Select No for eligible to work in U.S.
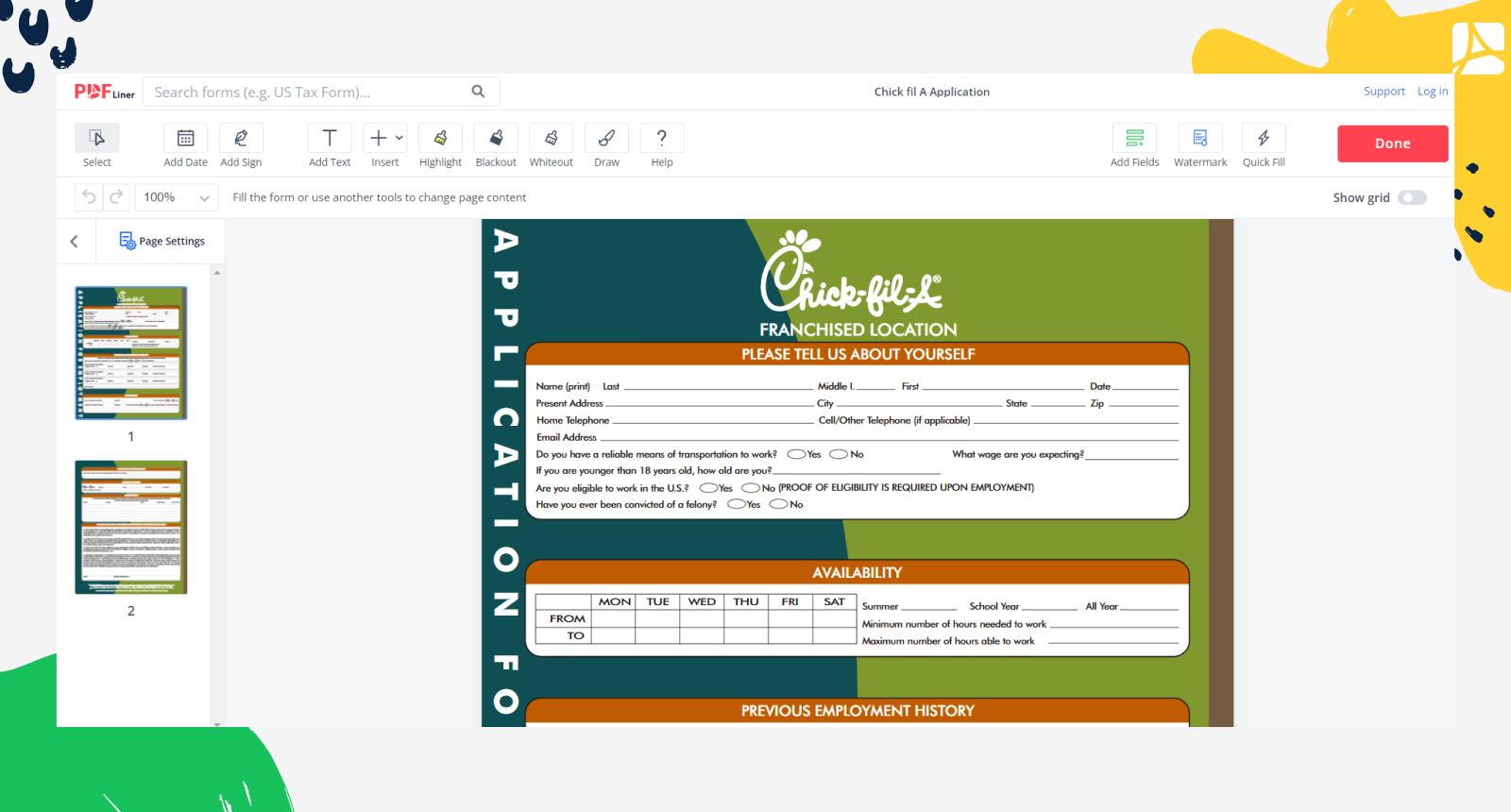The image size is (1511, 812). click(751, 488)
